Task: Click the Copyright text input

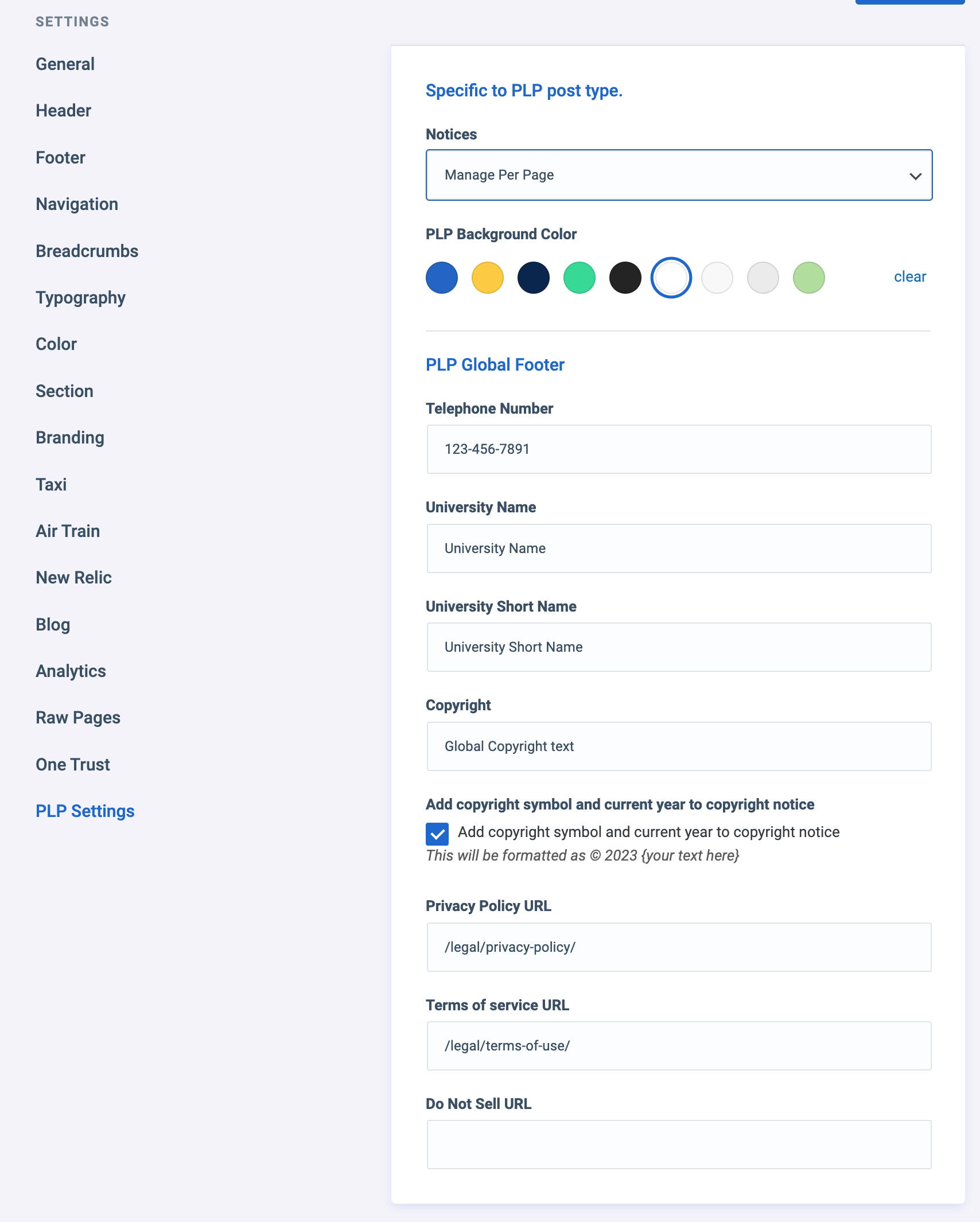Action: coord(679,746)
